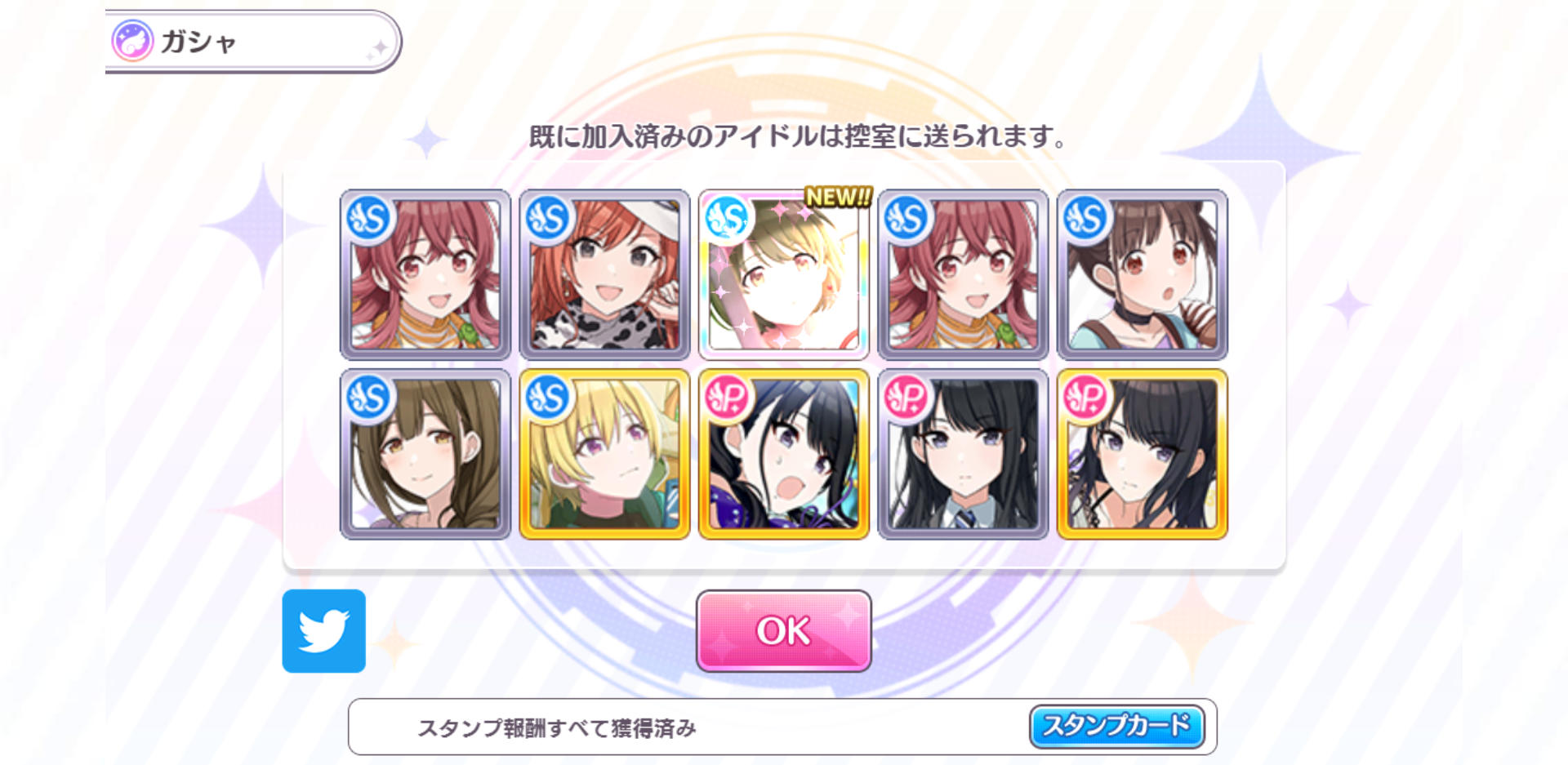
Task: Click the スタンプ報酬すべて獲得済み status bar
Action: pyautogui.click(x=782, y=727)
